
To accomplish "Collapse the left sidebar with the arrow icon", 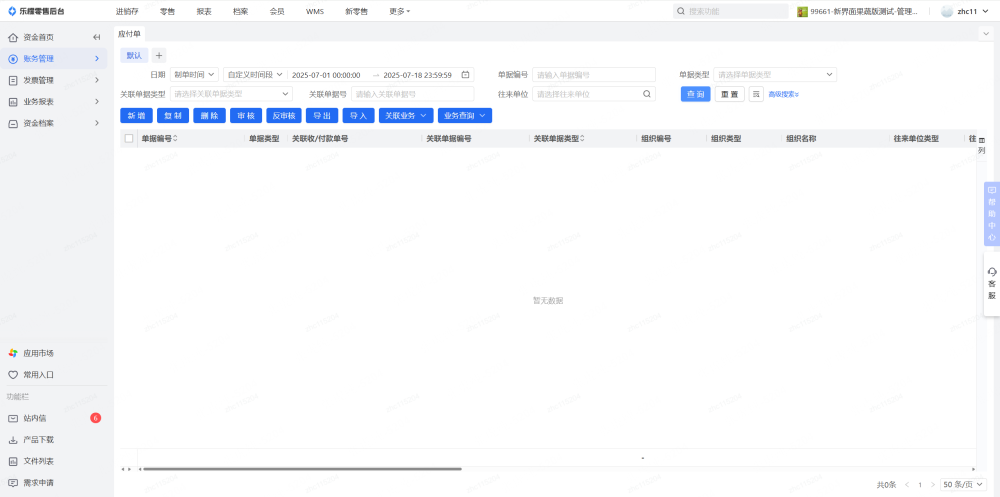I will [x=96, y=37].
